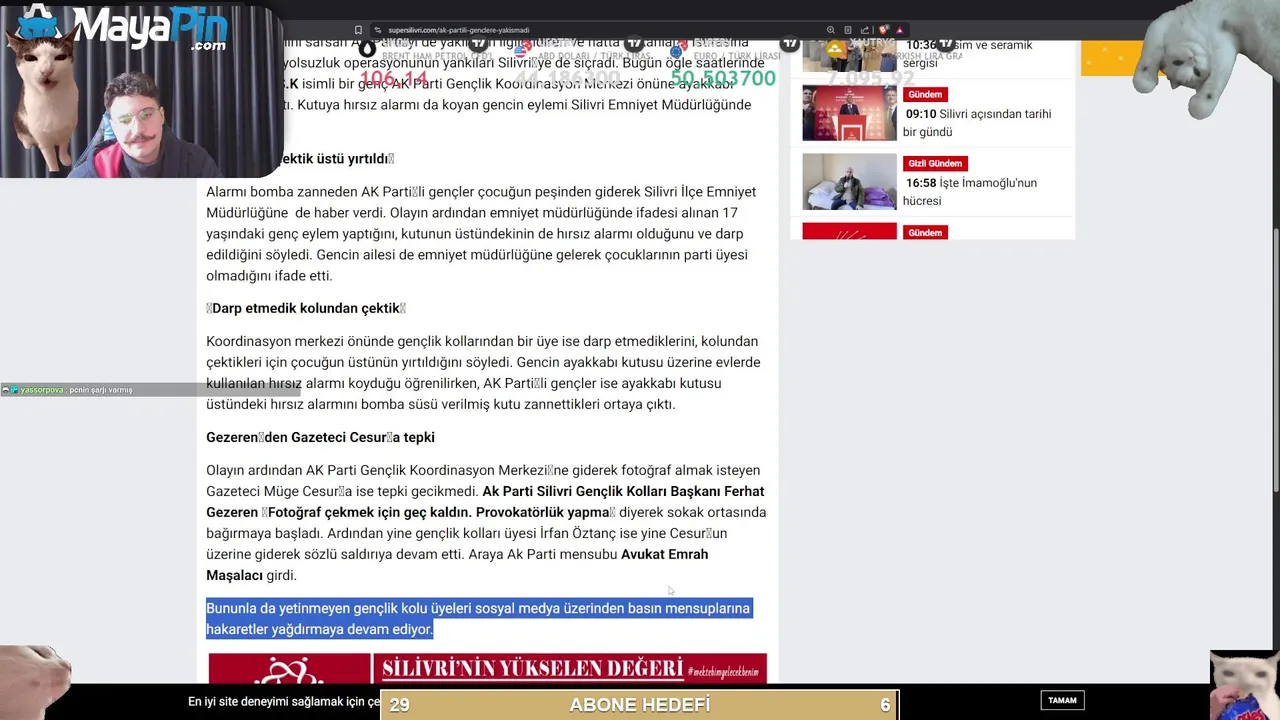
Task: Click the Gizli Gündem category tag
Action: click(935, 163)
